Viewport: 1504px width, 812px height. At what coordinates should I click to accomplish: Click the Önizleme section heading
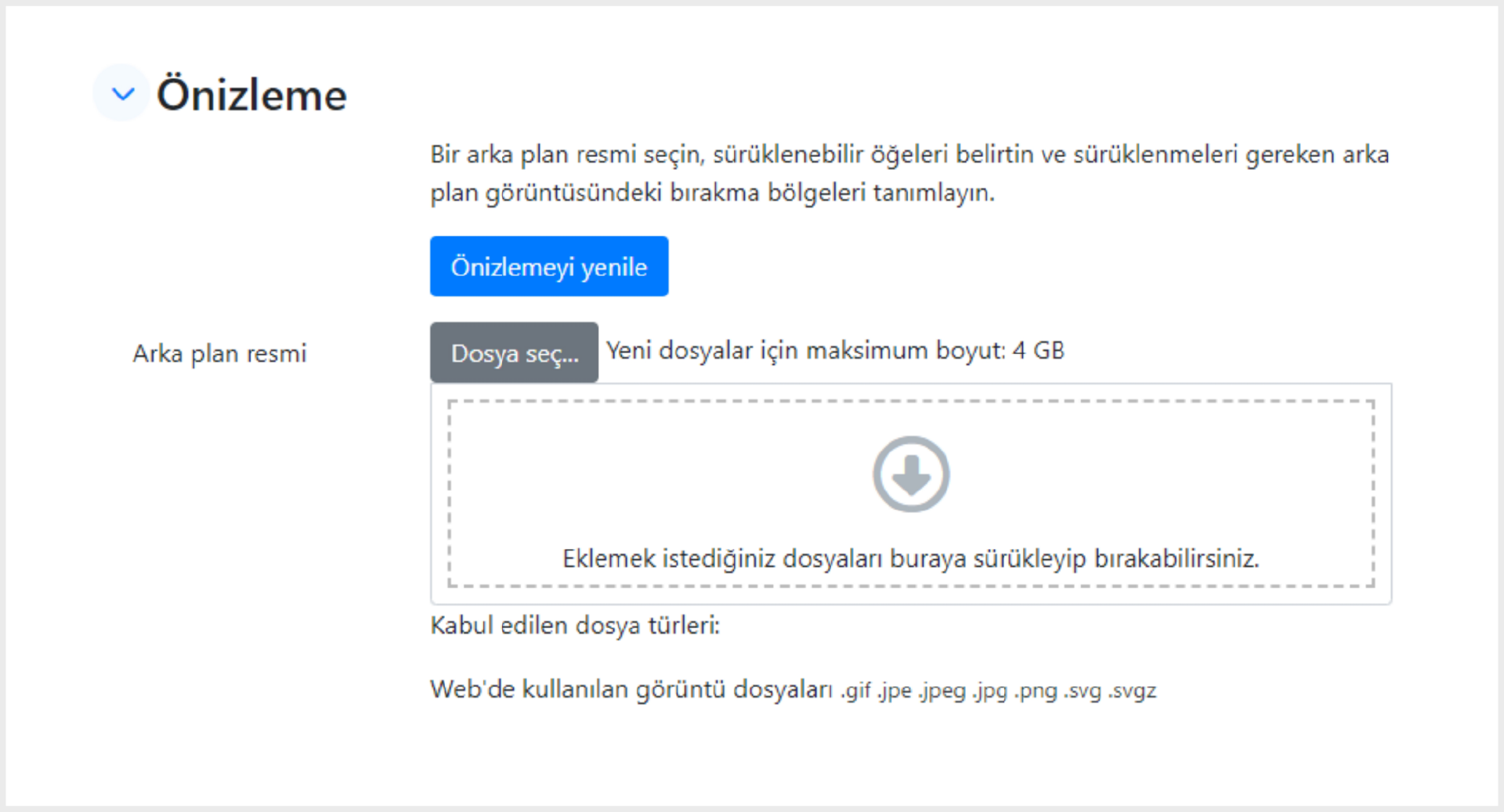[x=251, y=95]
